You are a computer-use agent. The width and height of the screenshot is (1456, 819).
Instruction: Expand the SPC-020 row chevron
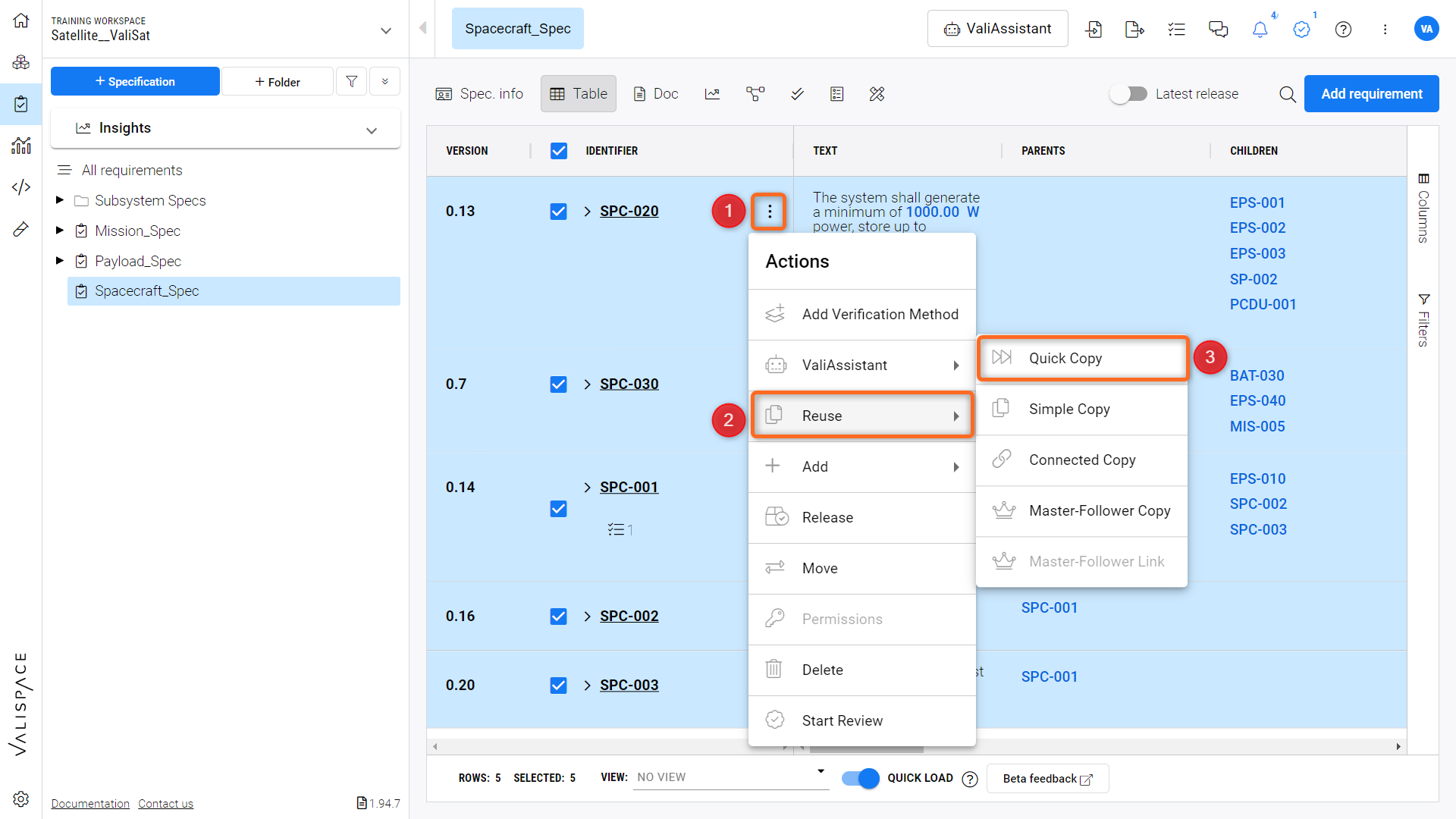point(587,212)
